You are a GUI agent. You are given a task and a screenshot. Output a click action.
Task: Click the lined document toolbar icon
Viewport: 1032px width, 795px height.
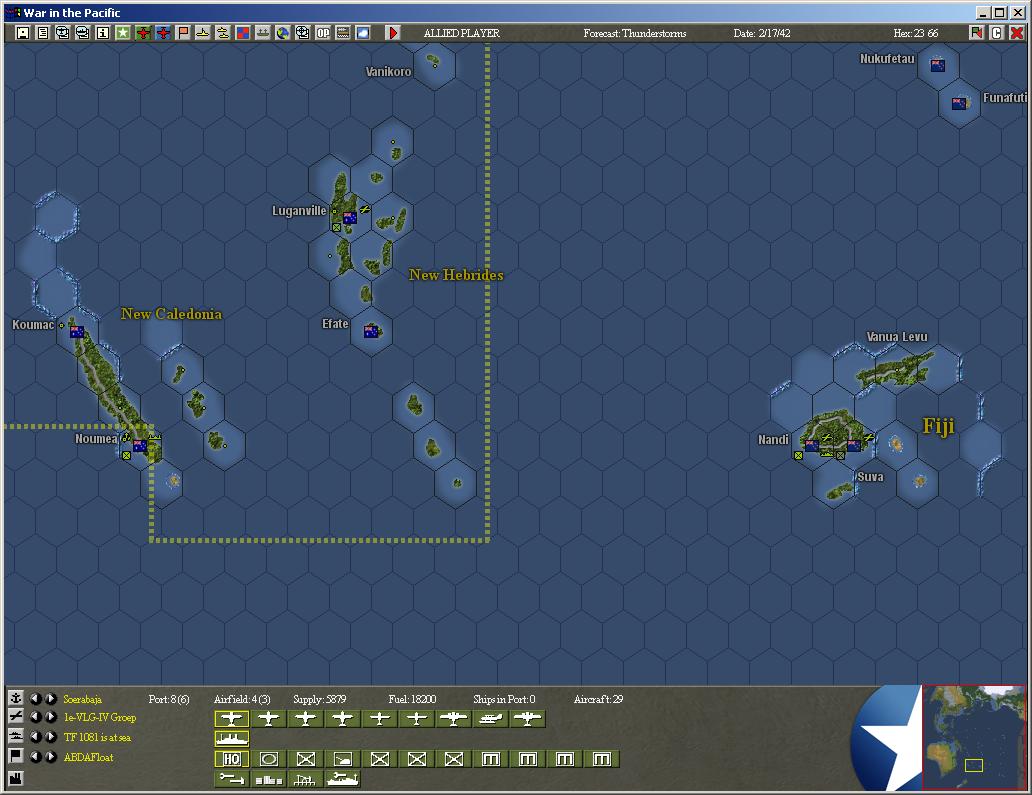point(43,33)
